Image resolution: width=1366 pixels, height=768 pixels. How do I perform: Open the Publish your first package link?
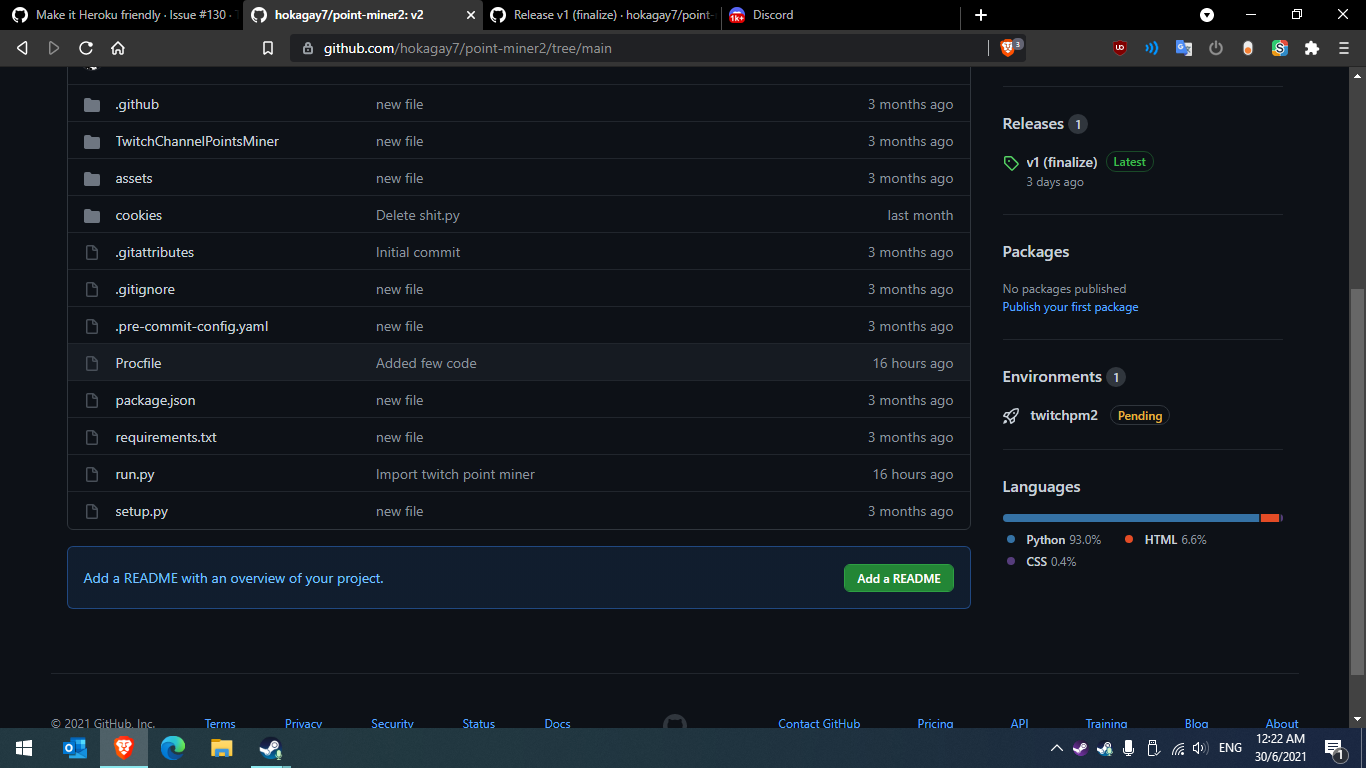[x=1069, y=306]
